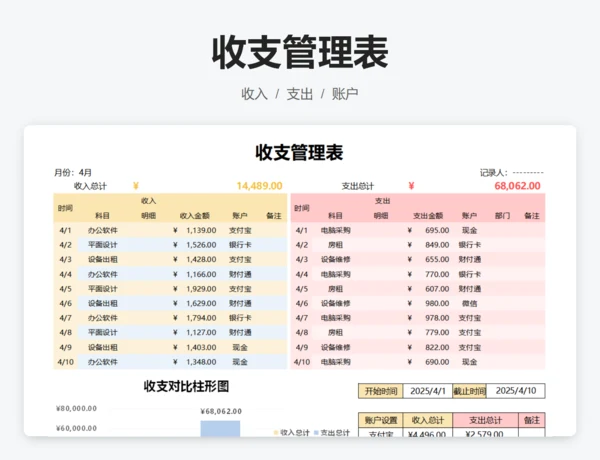Image resolution: width=600 pixels, height=460 pixels.
Task: Select expense amount 849.00
Action: point(437,245)
